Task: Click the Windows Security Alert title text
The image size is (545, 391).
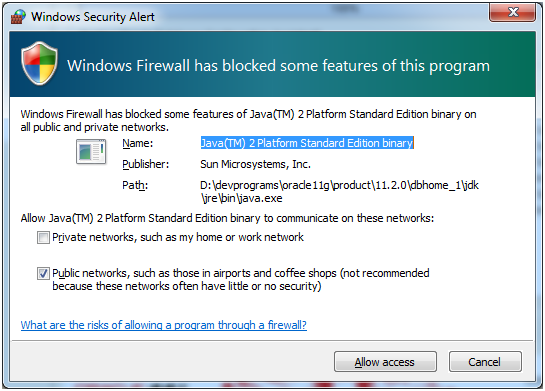Action: (x=93, y=17)
